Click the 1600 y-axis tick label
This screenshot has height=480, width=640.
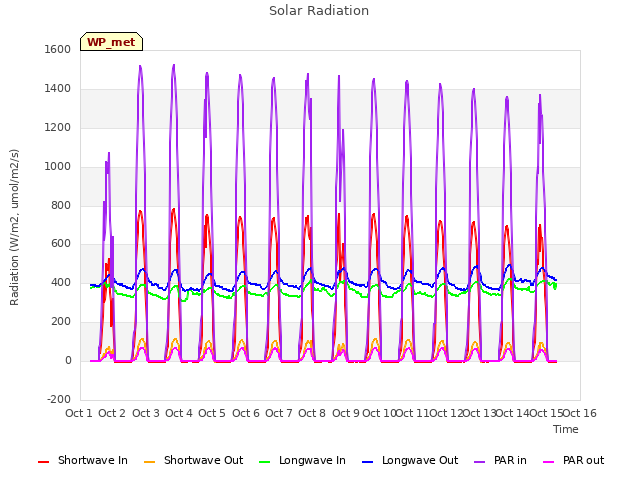[x=58, y=49]
